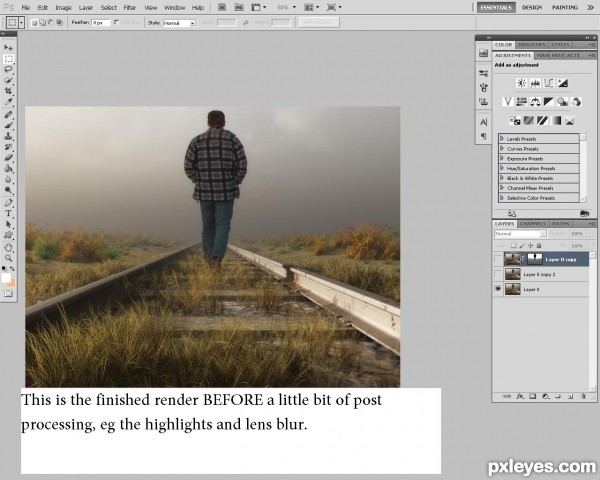600x480 pixels.
Task: Switch to the Painting workspace
Action: pos(564,7)
